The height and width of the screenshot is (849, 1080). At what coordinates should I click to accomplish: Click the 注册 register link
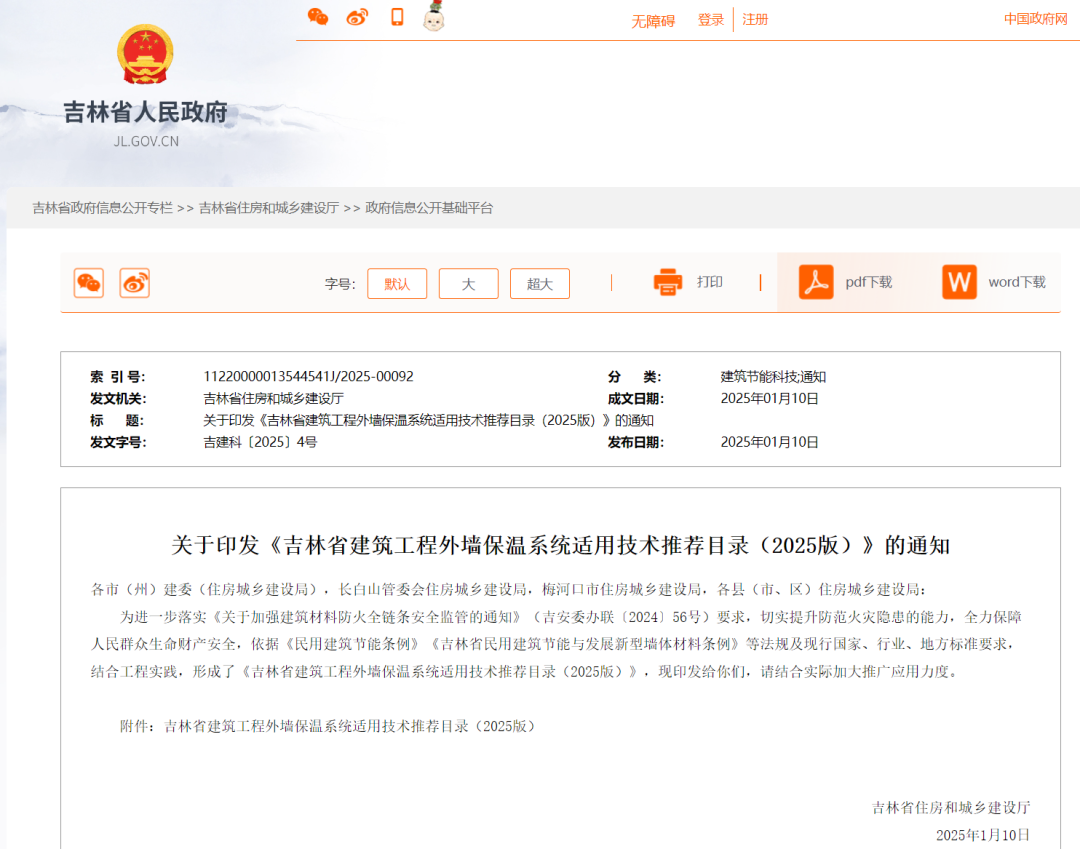tap(755, 20)
